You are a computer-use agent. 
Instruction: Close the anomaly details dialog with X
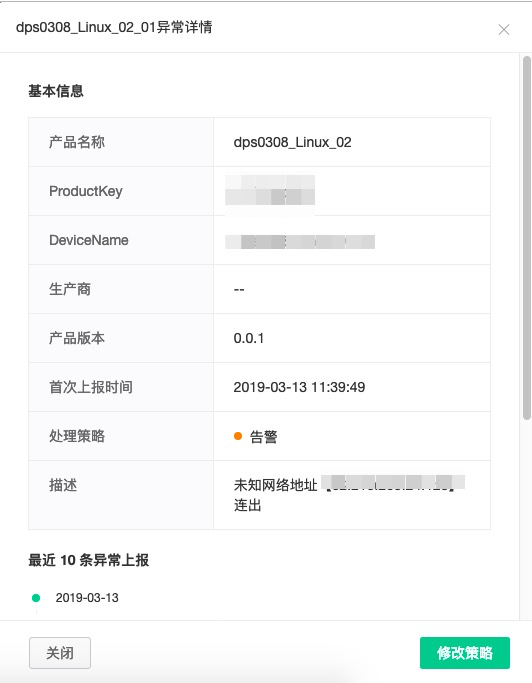(504, 30)
